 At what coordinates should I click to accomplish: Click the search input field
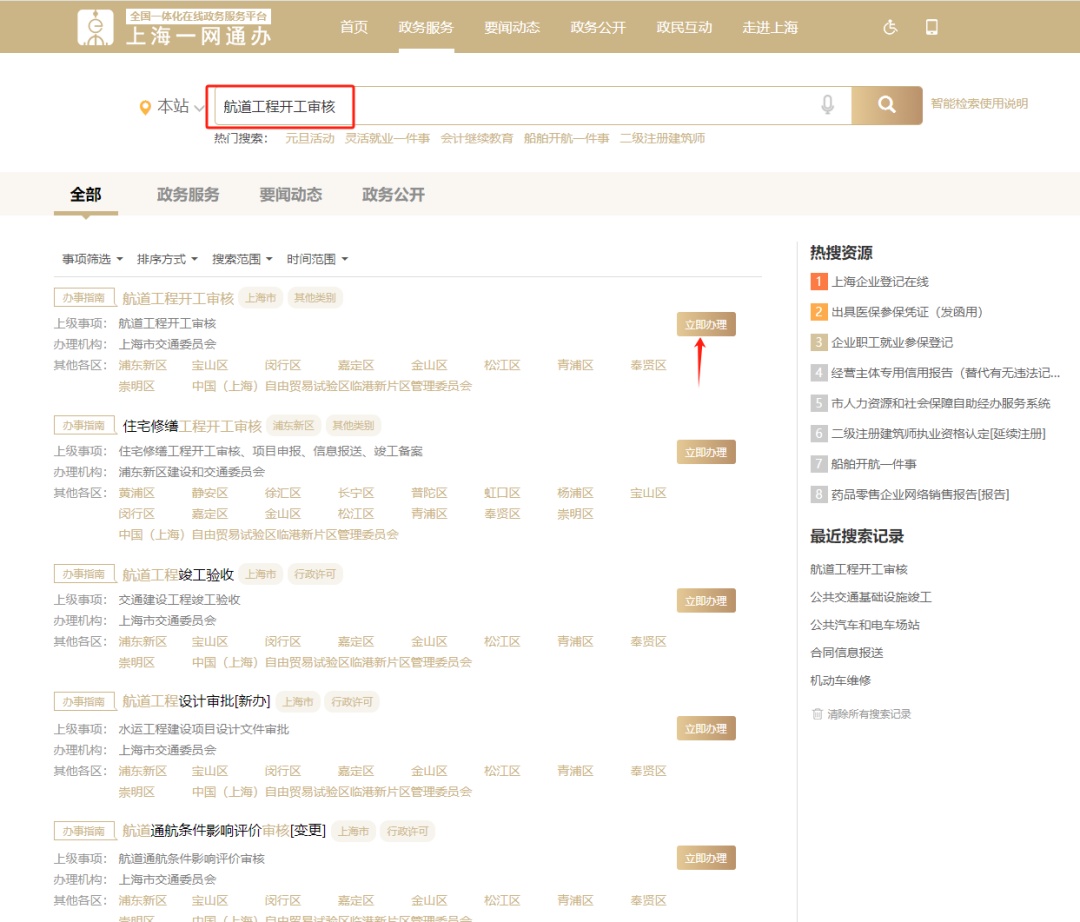click(x=520, y=106)
